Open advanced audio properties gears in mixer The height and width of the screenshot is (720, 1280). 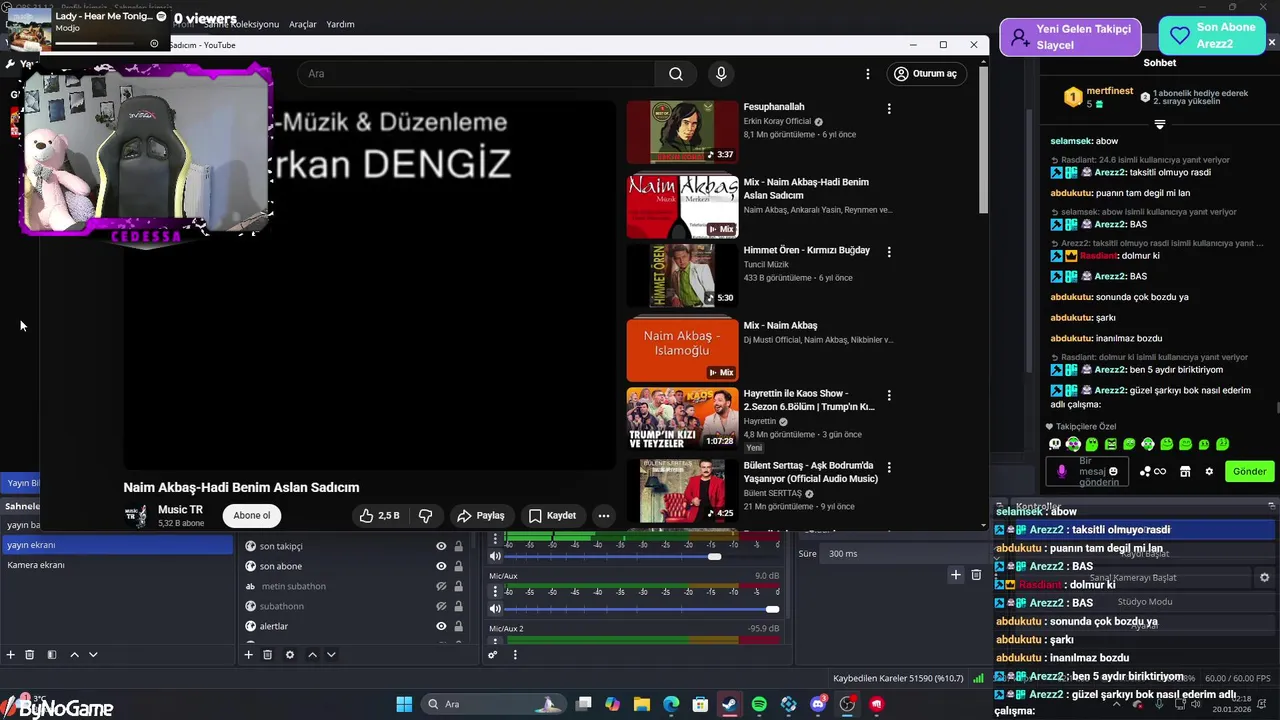point(492,655)
